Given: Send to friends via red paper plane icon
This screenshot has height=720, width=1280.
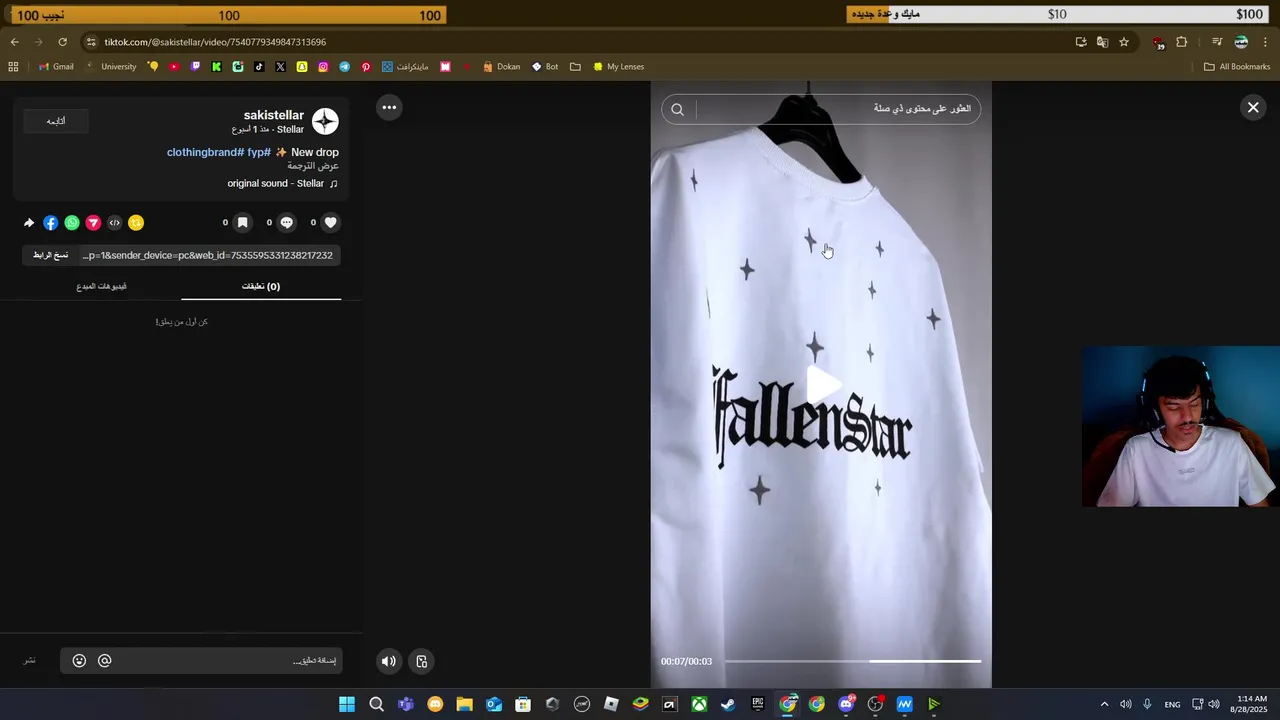Looking at the screenshot, I should [93, 223].
